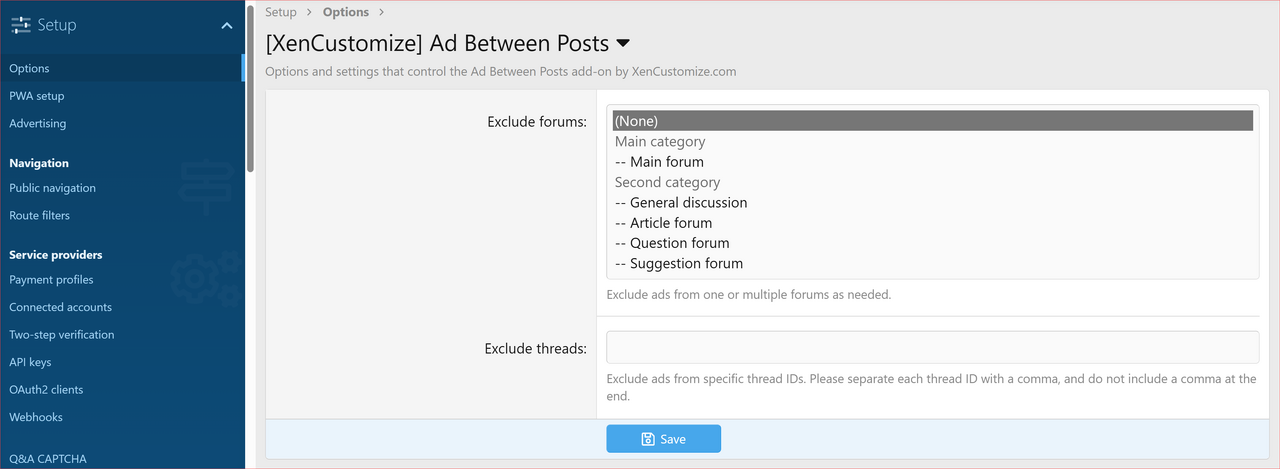1280x469 pixels.
Task: Open Connected accounts settings
Action: coord(60,307)
